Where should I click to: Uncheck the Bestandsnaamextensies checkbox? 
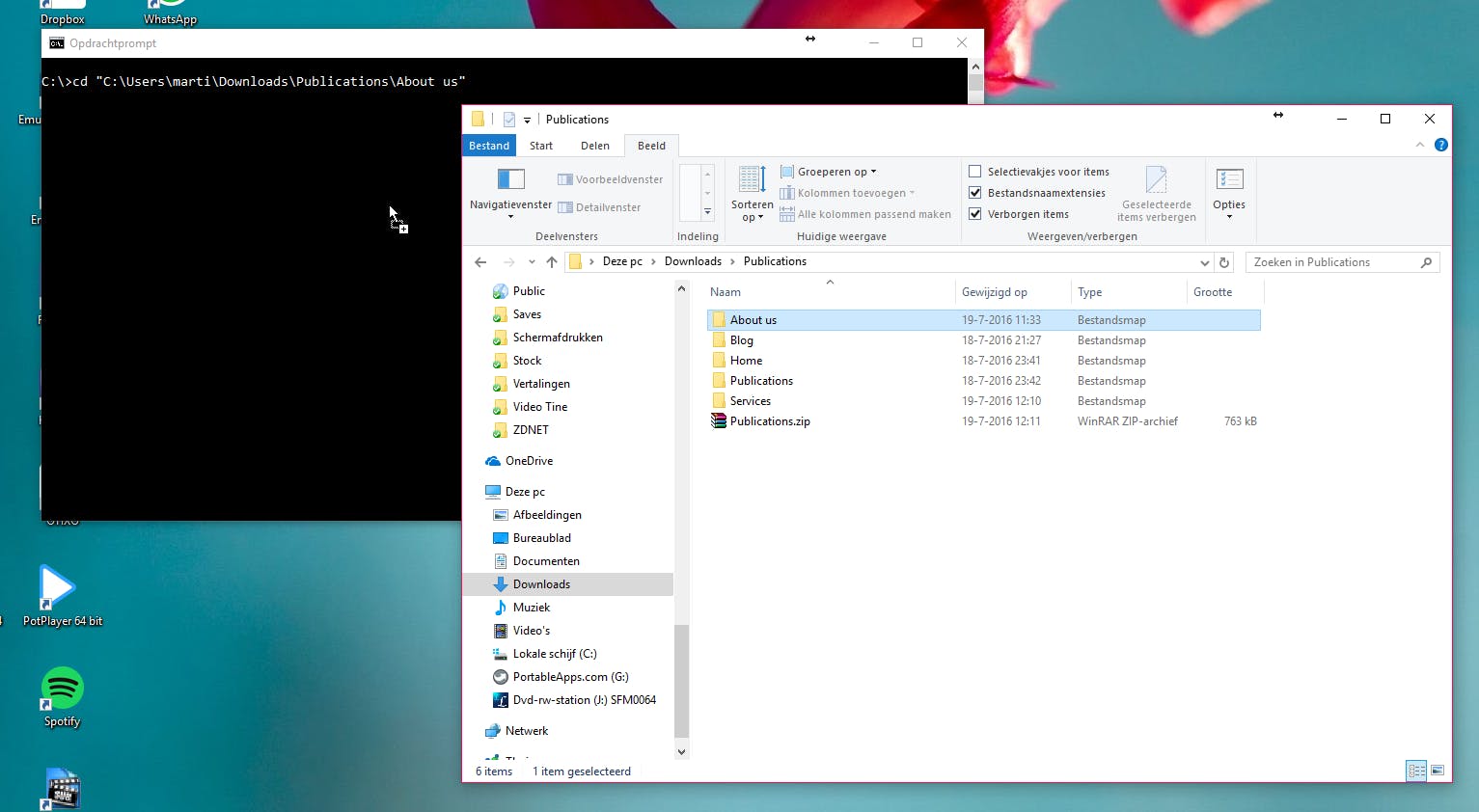(974, 192)
